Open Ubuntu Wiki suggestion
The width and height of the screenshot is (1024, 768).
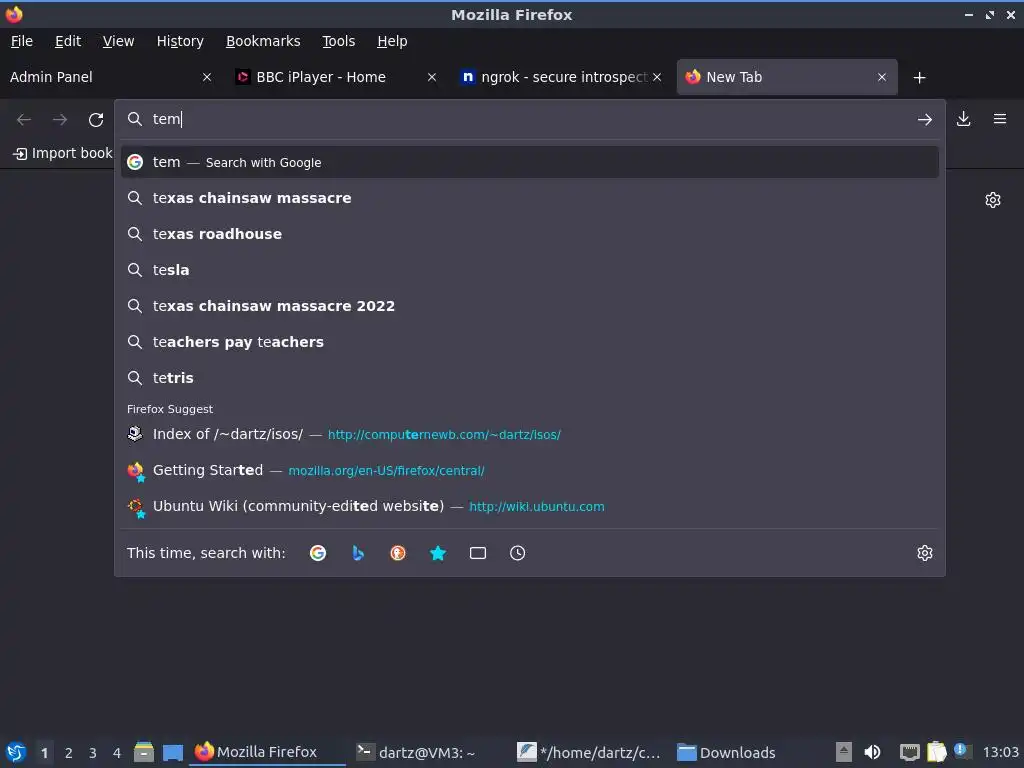pos(530,506)
